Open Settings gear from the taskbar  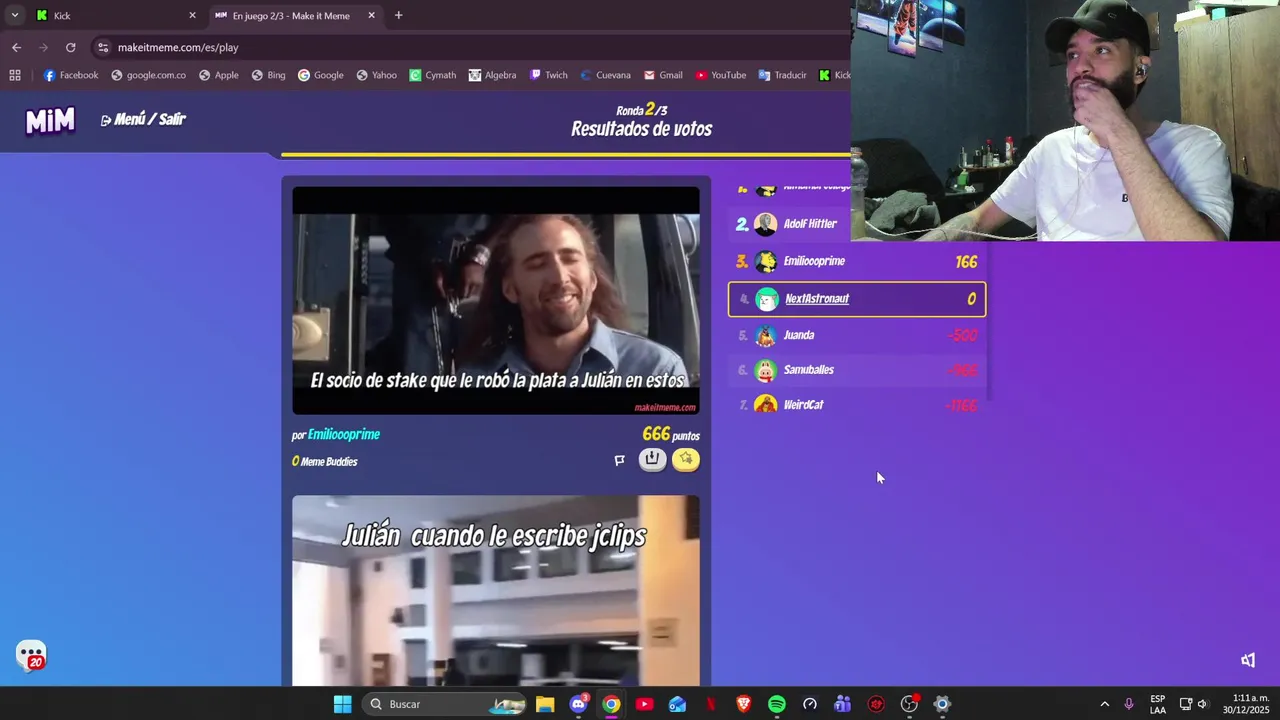pyautogui.click(x=942, y=704)
